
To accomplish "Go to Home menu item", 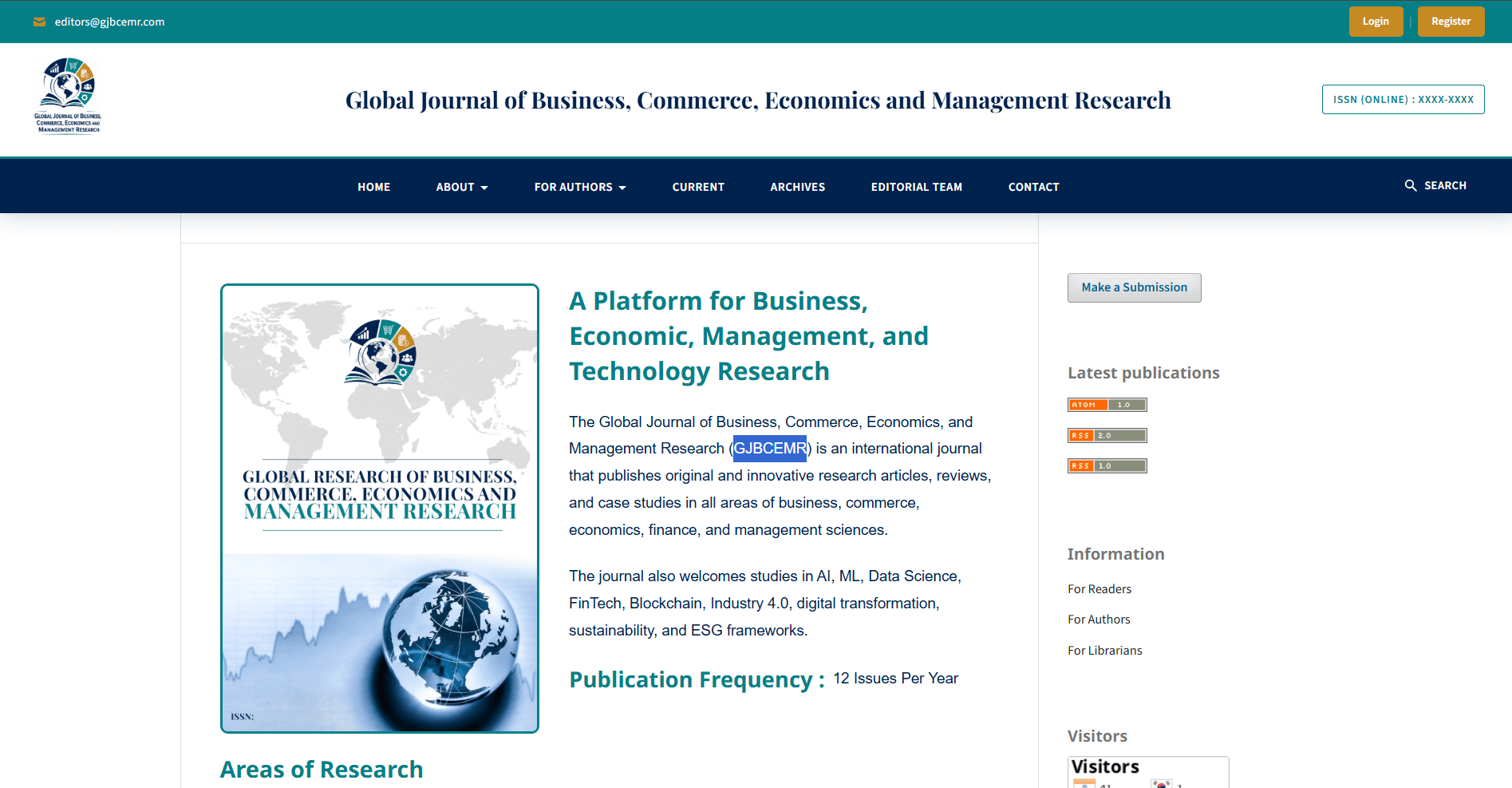I will pos(374,187).
